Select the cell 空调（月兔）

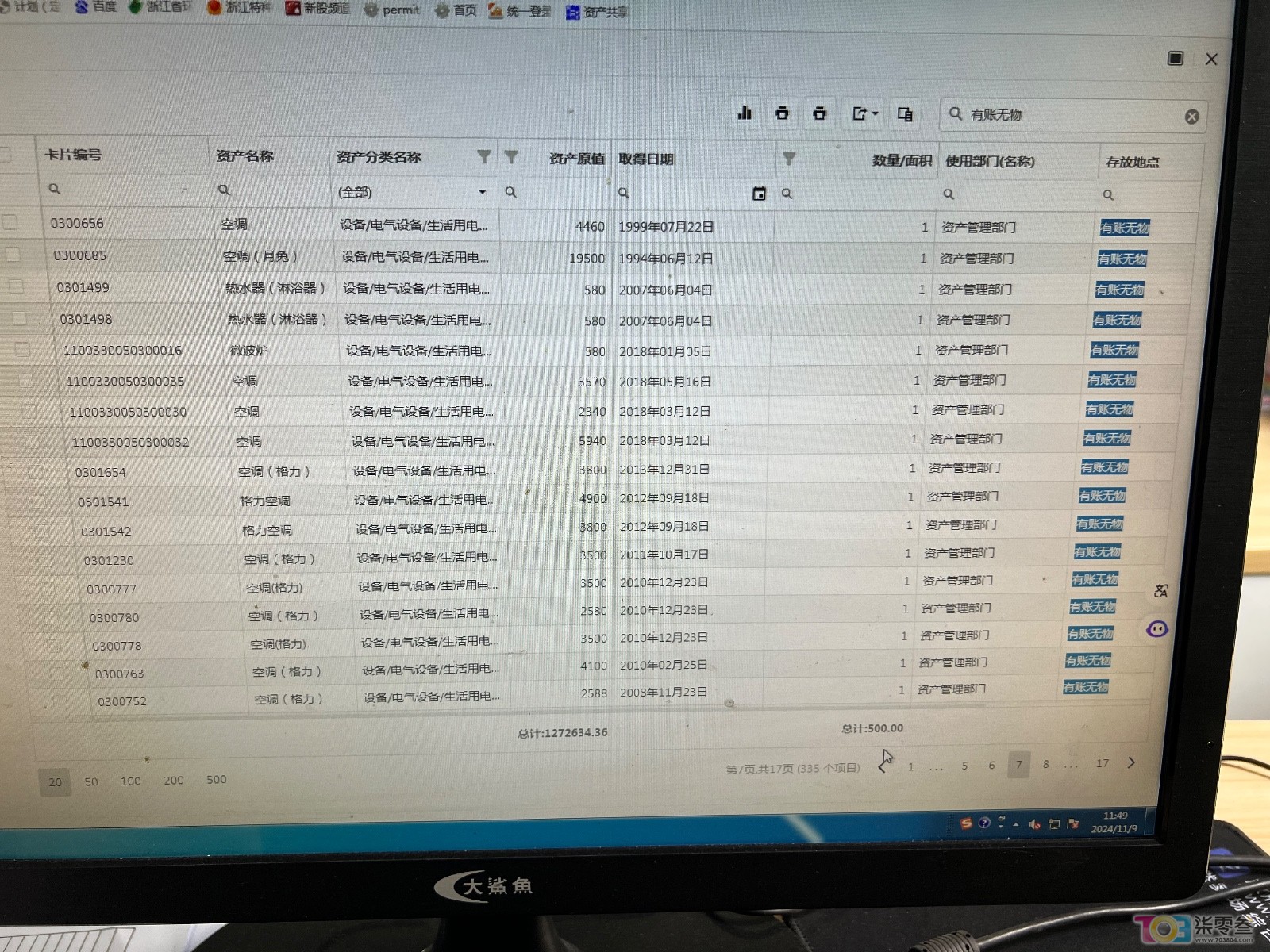(260, 256)
